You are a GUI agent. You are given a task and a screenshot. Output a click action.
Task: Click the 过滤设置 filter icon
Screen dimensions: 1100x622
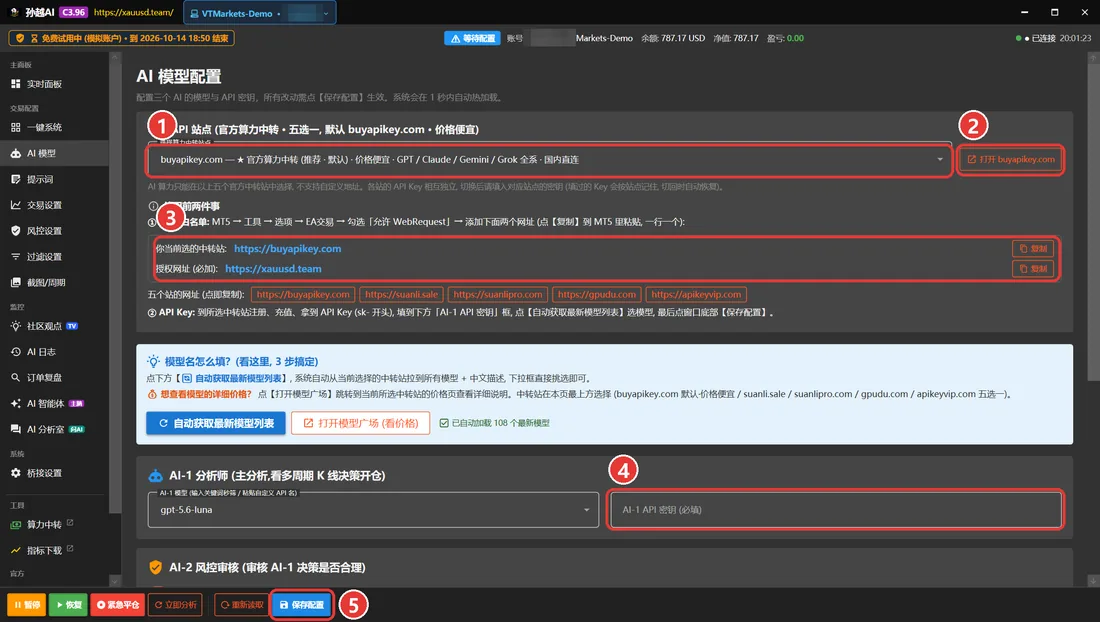coord(15,257)
